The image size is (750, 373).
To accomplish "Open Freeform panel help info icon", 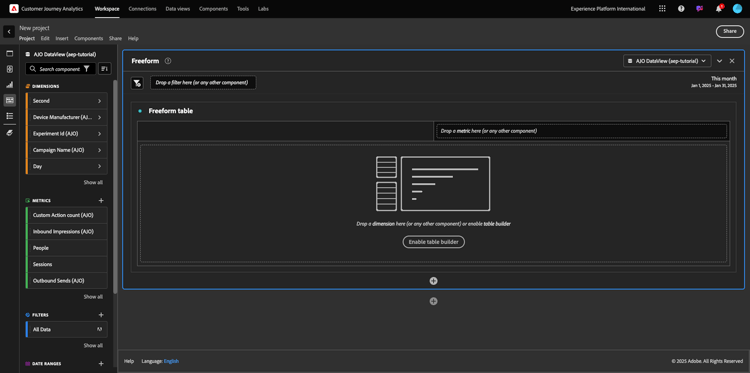I will [168, 61].
